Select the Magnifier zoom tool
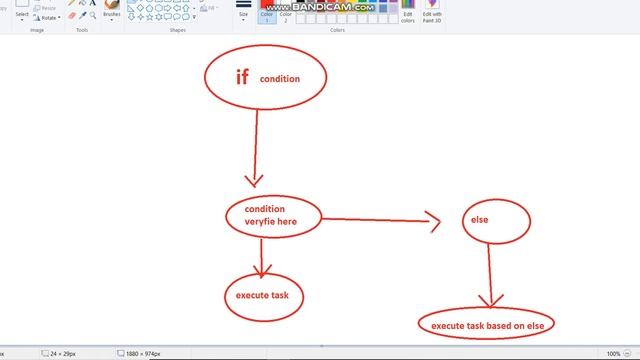Screen dimensions: 640x360 tap(93, 16)
